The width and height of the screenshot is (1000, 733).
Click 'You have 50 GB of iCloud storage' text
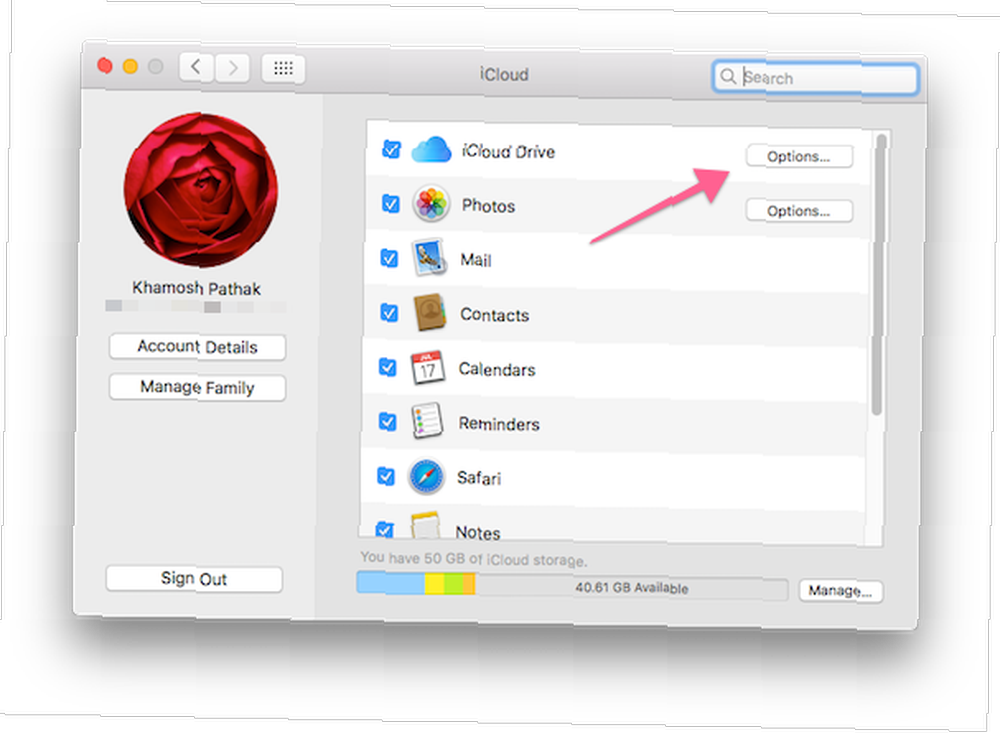click(474, 559)
